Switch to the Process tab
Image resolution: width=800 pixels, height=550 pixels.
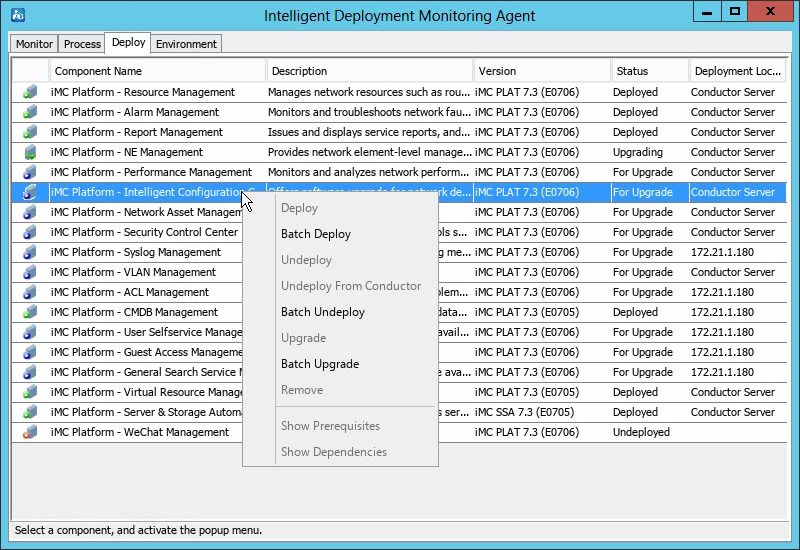tap(82, 44)
